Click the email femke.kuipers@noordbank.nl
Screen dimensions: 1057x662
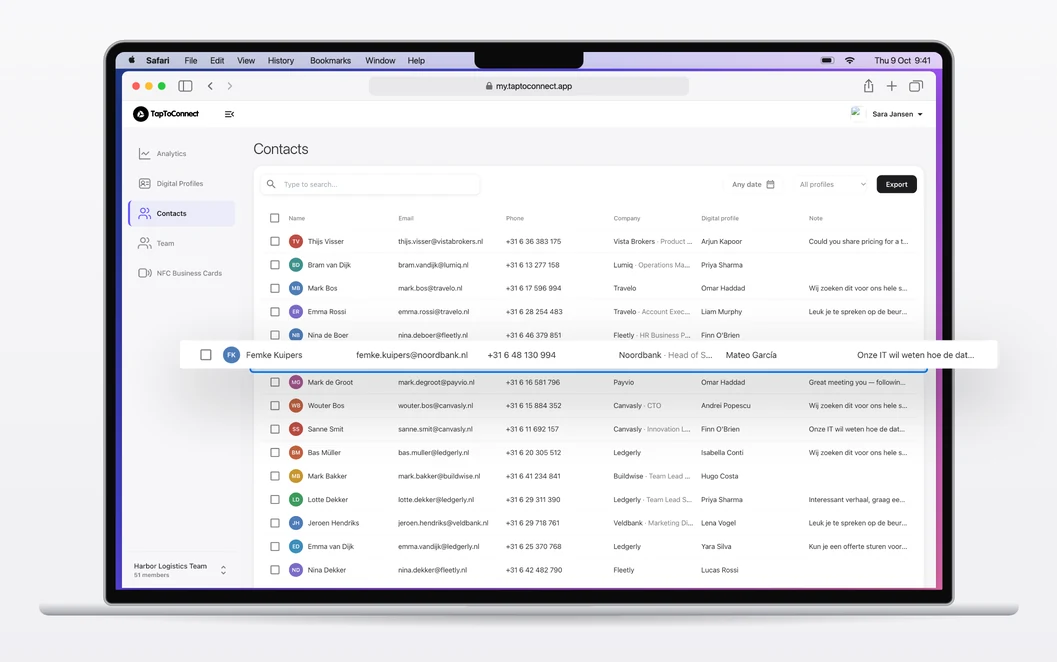click(412, 355)
